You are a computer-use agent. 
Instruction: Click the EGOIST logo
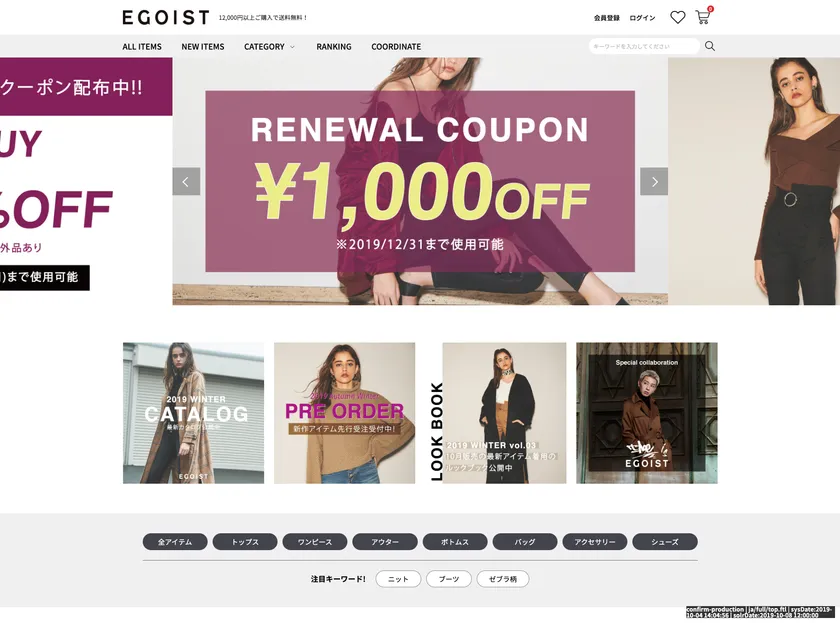point(166,18)
